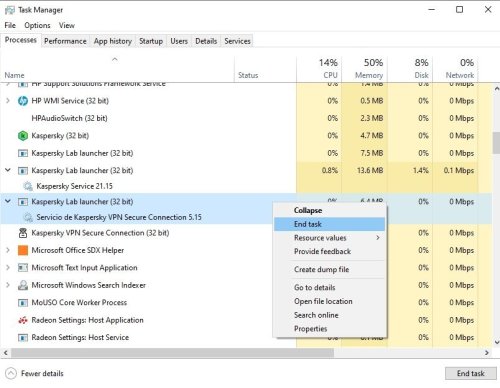Click the Kaspersky Service 21.15 gear icon
This screenshot has height=388, width=500.
point(28,186)
